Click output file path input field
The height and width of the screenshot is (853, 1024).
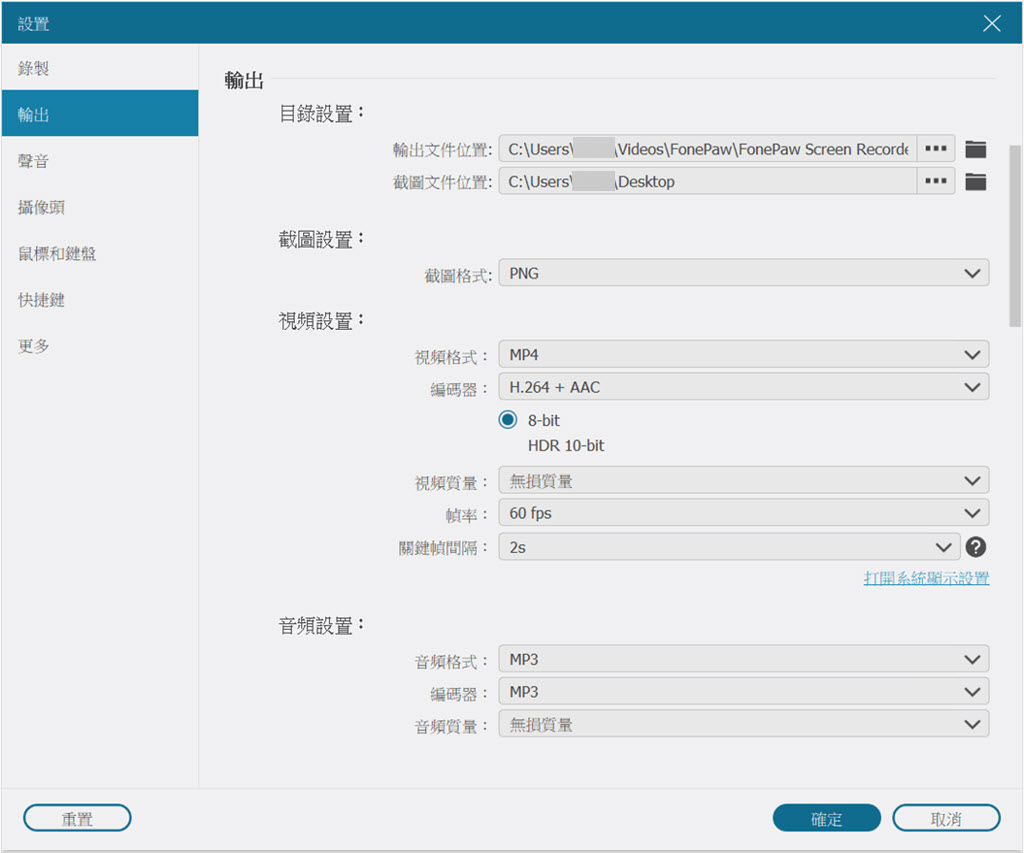pos(708,149)
